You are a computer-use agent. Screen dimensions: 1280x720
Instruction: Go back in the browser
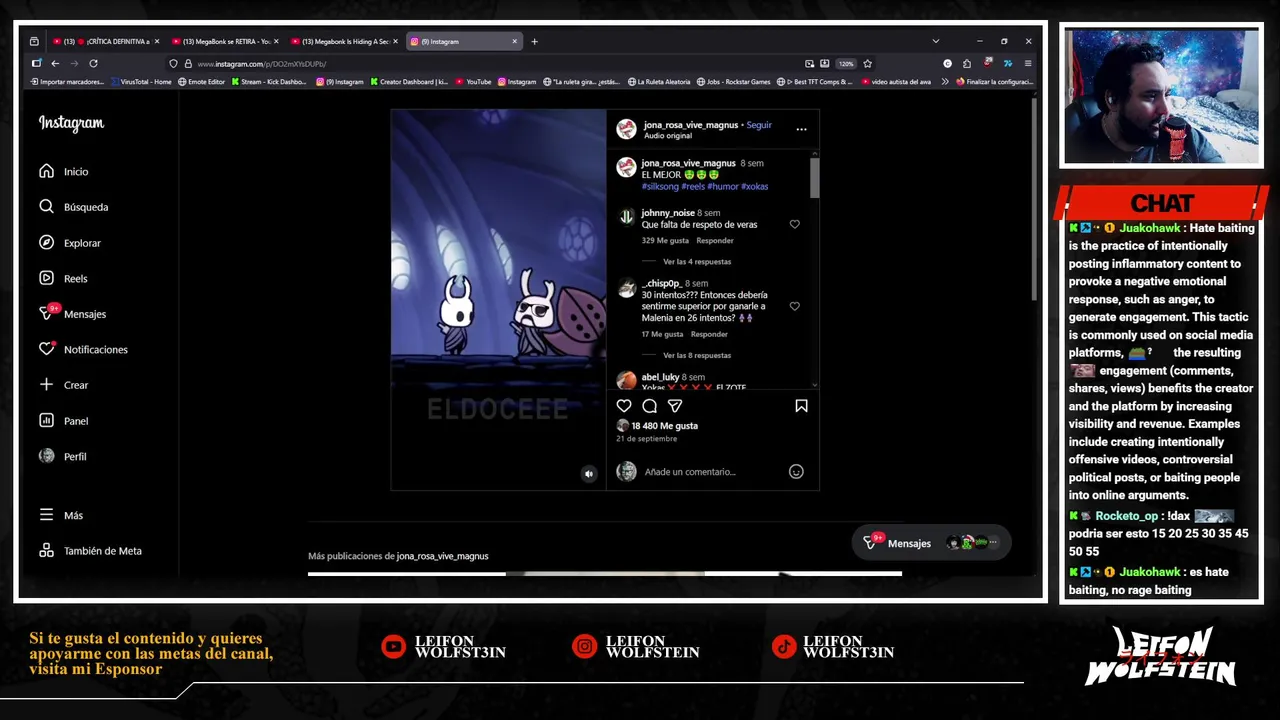pos(55,63)
